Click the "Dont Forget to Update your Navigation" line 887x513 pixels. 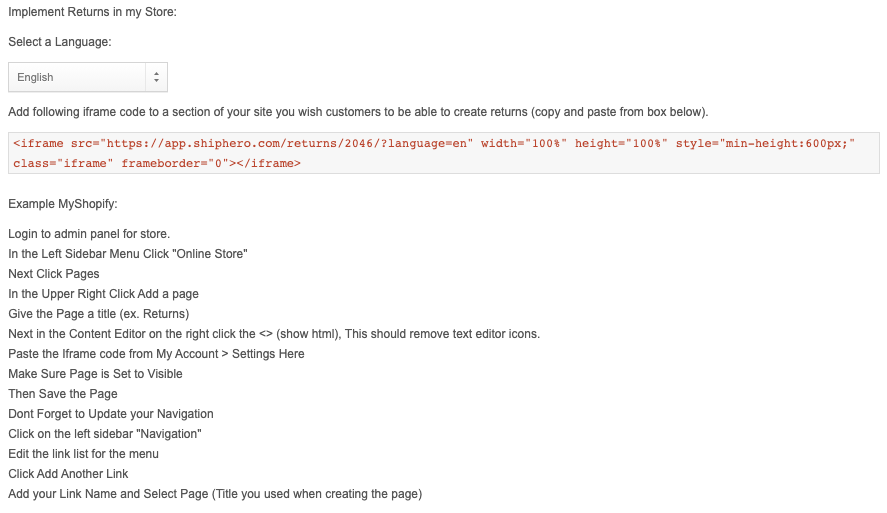[111, 414]
